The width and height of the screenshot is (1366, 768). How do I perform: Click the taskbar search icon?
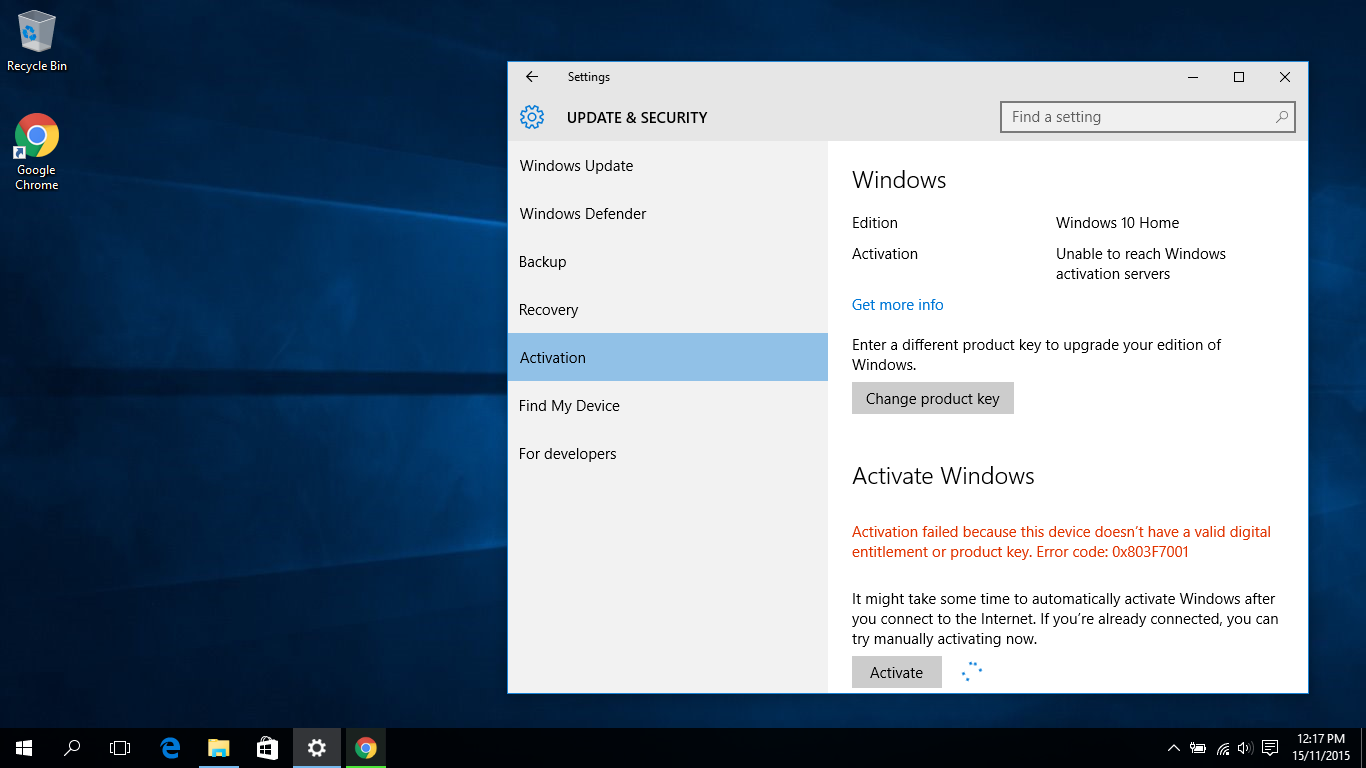[x=72, y=748]
